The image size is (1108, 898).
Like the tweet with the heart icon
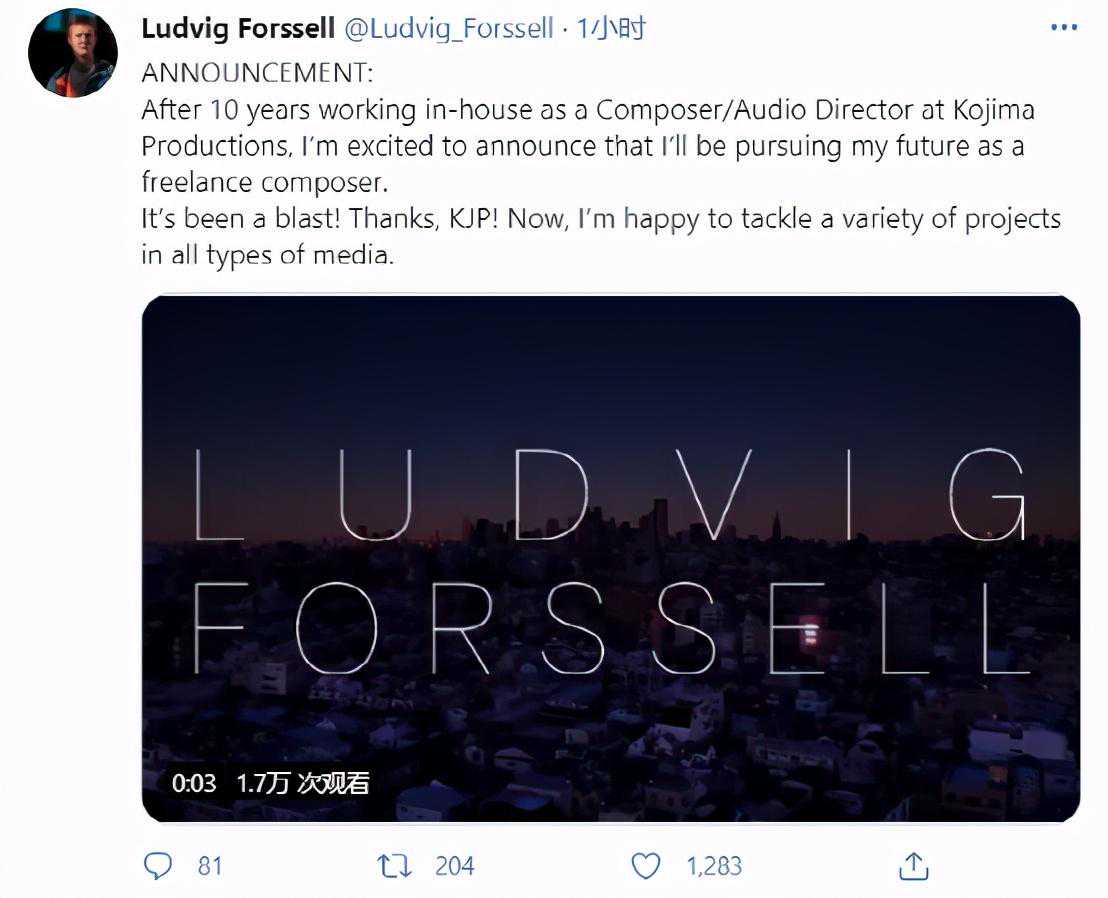(x=646, y=865)
